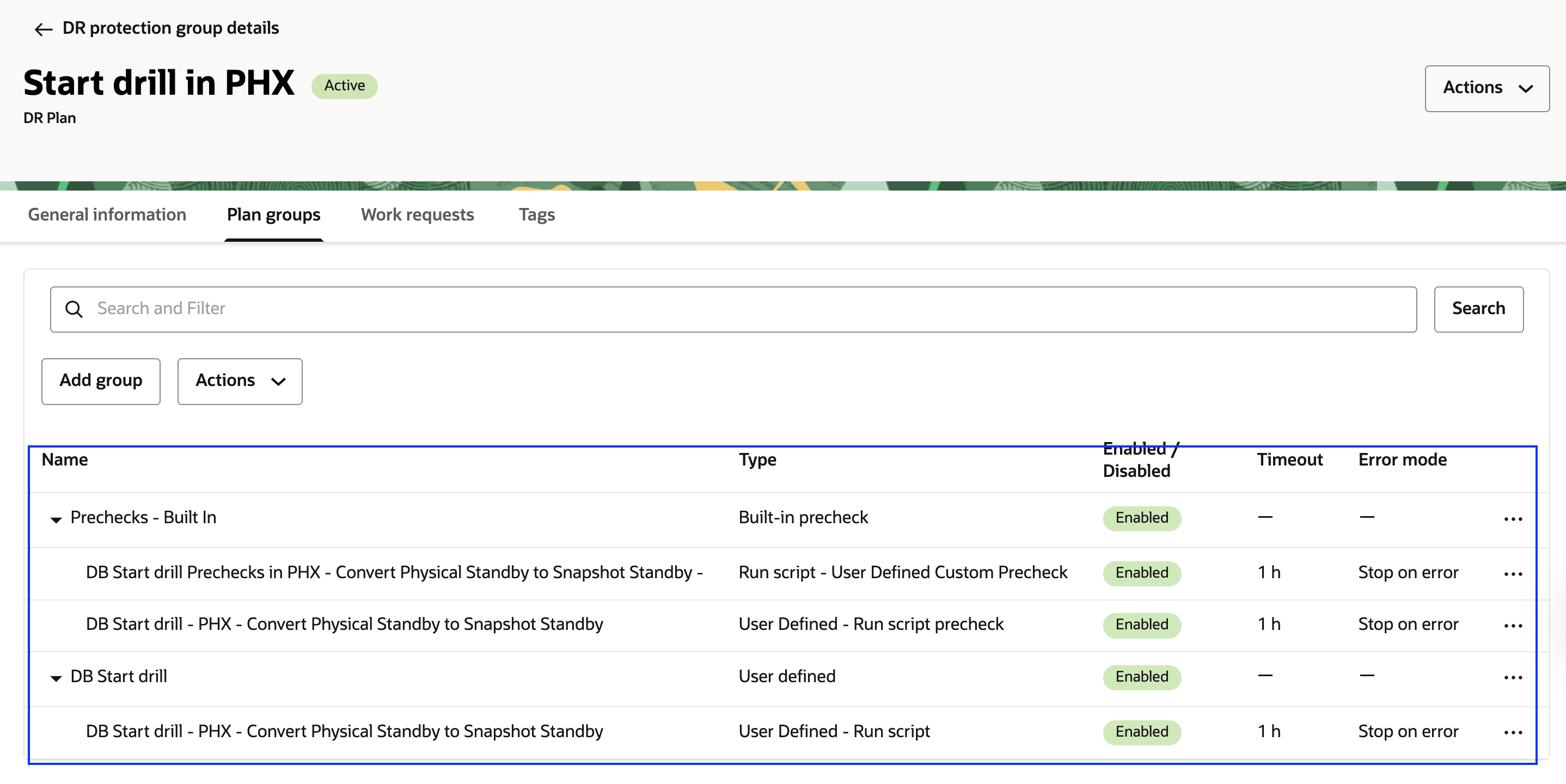1566x784 pixels.
Task: Click the Search button
Action: (1478, 309)
